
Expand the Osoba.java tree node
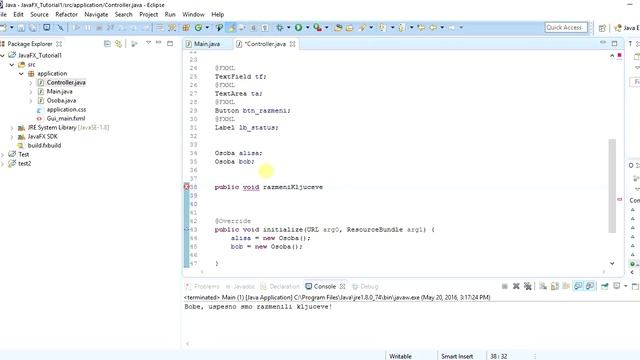click(x=31, y=100)
